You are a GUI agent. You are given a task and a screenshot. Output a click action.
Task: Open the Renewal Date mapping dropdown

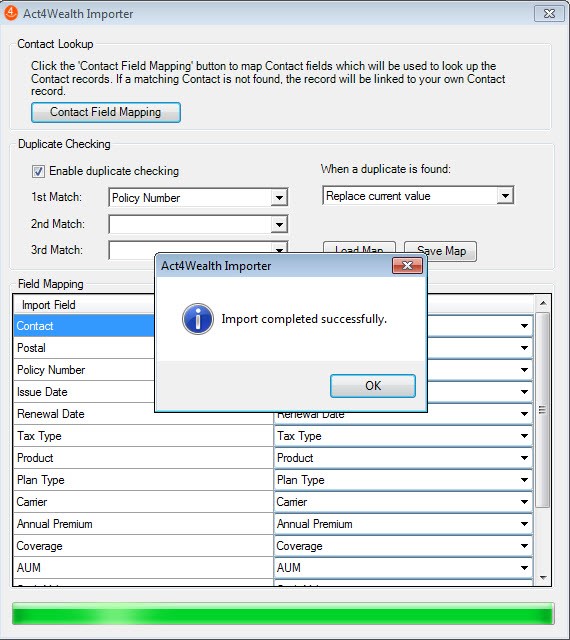pyautogui.click(x=524, y=414)
